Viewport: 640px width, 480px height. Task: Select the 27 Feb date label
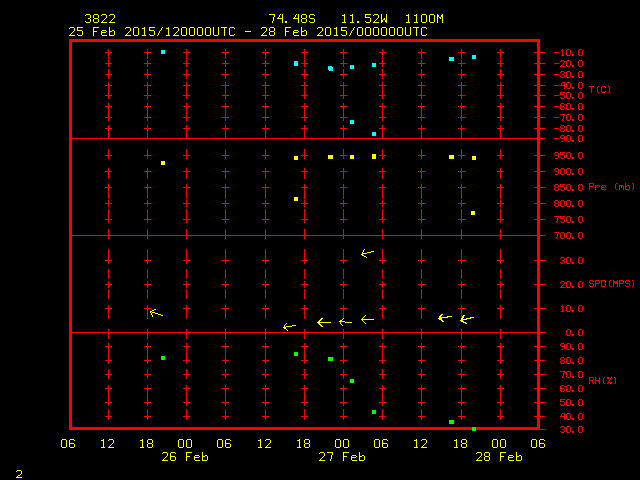pyautogui.click(x=342, y=457)
